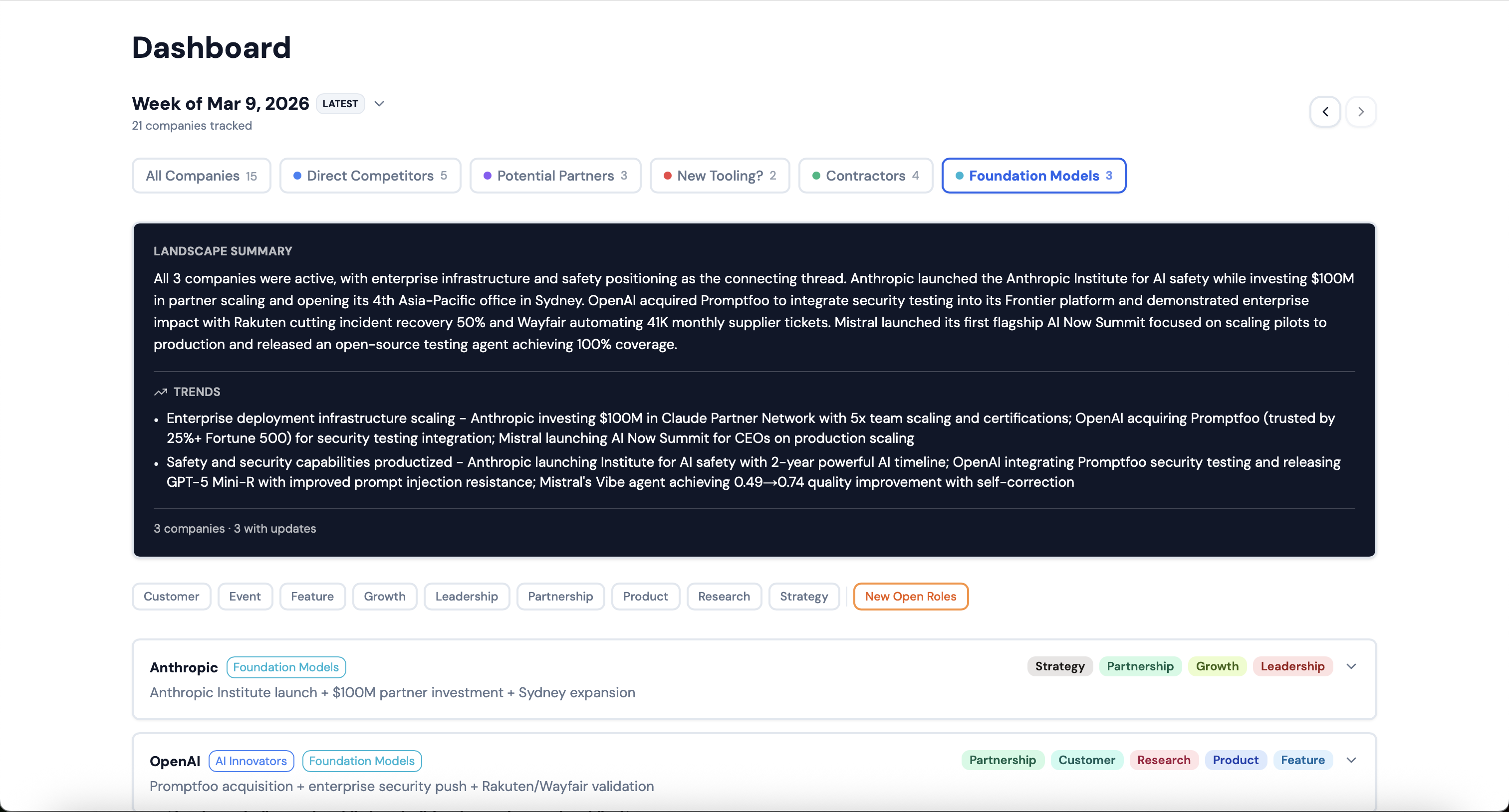Toggle the Event filter chip

[x=245, y=596]
